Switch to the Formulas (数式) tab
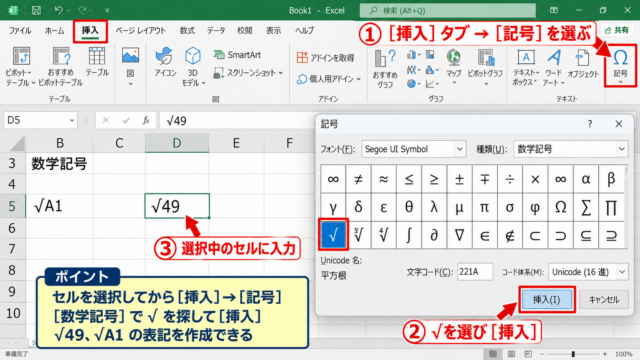 [x=187, y=31]
